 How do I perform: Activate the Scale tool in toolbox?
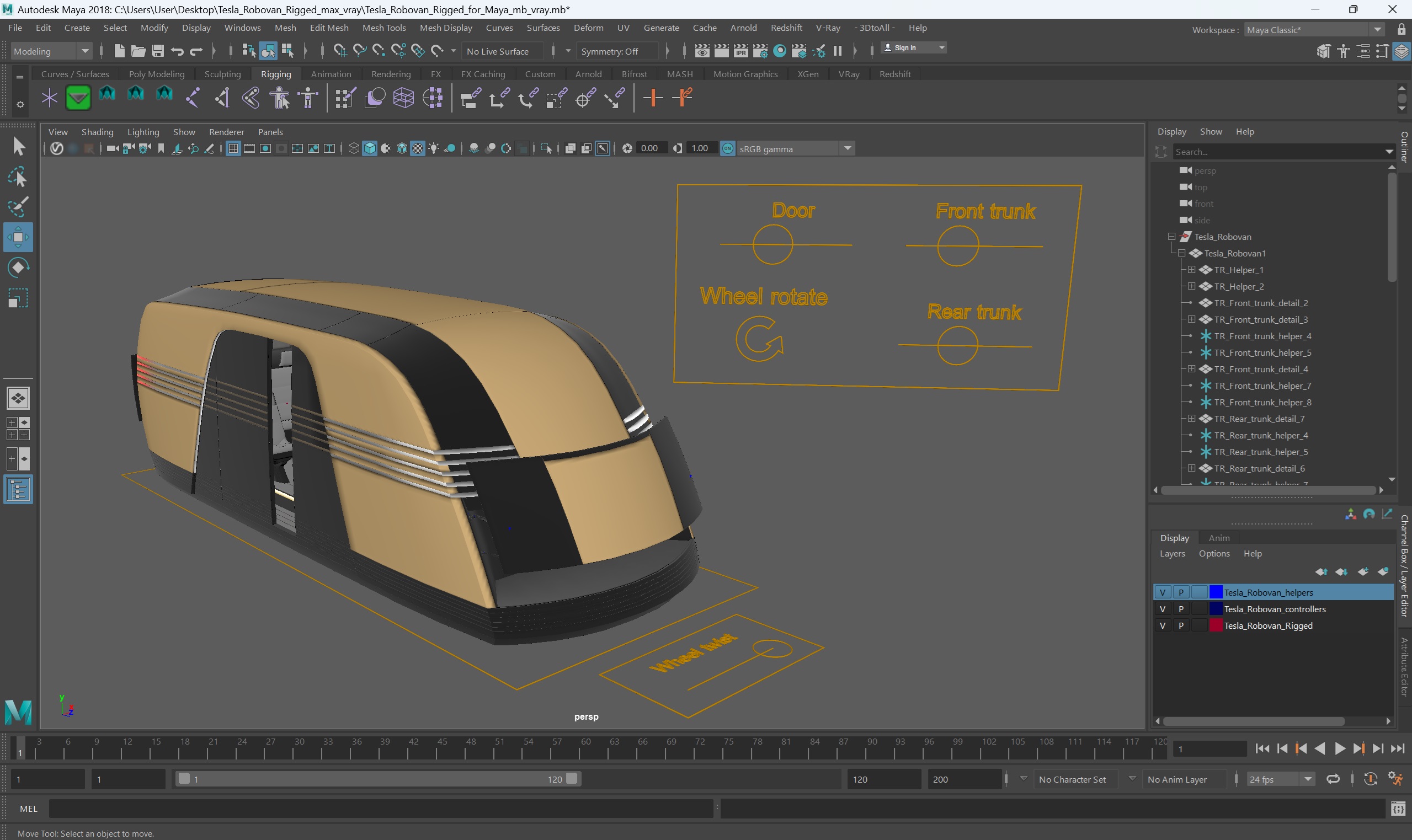point(18,298)
